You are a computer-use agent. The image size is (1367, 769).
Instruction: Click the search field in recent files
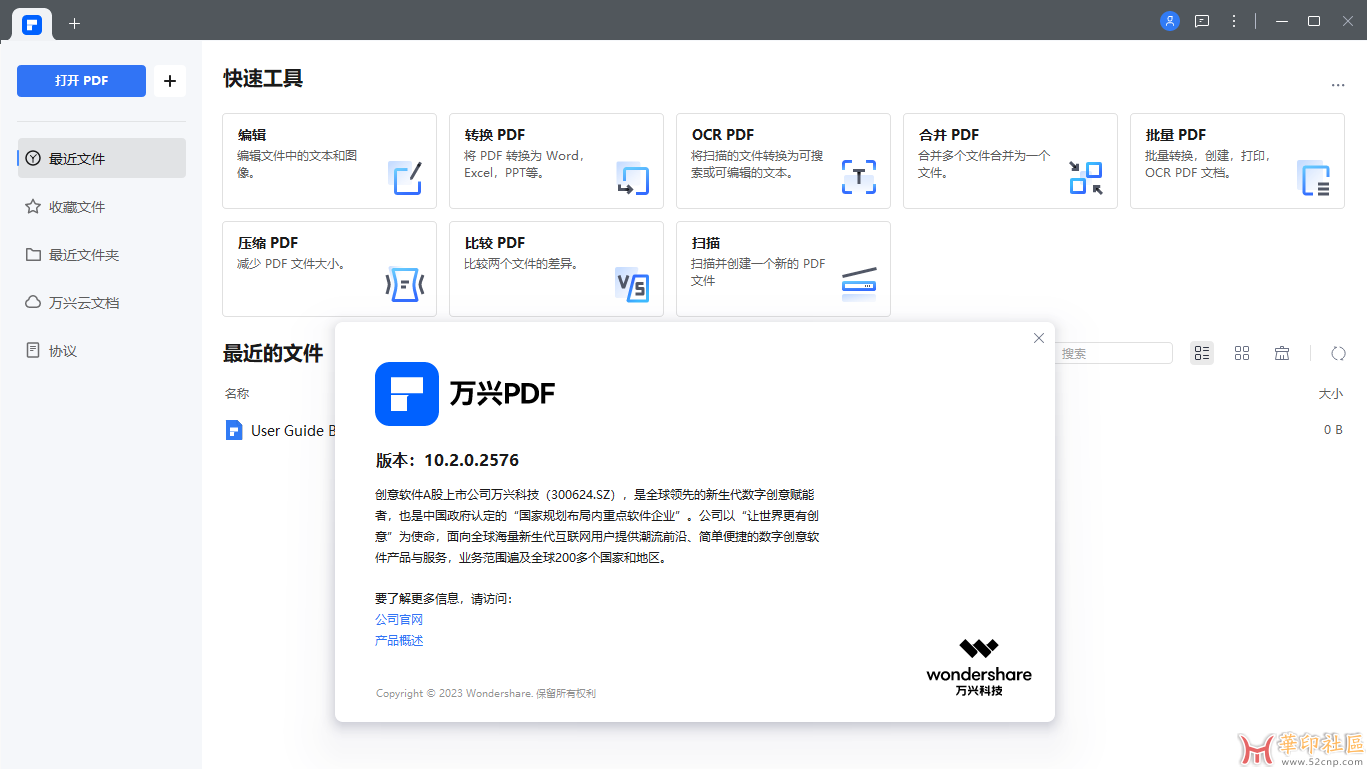1113,353
